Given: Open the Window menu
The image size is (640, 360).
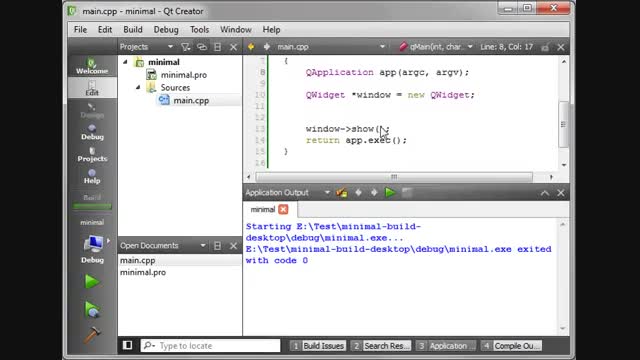Looking at the screenshot, I should tap(236, 29).
